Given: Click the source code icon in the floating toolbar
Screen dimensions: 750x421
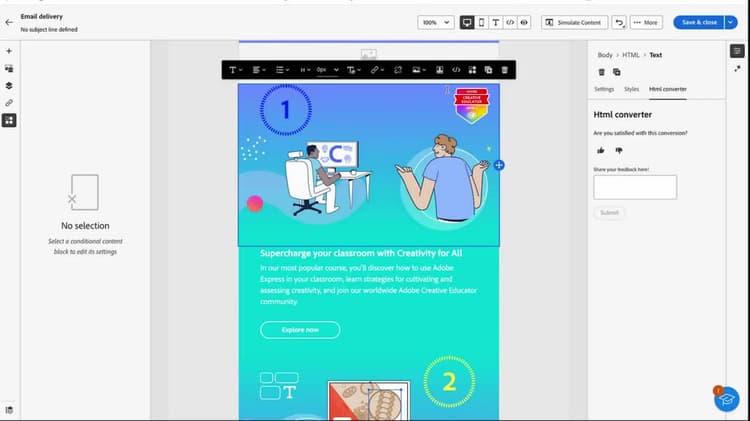Looking at the screenshot, I should click(x=456, y=70).
